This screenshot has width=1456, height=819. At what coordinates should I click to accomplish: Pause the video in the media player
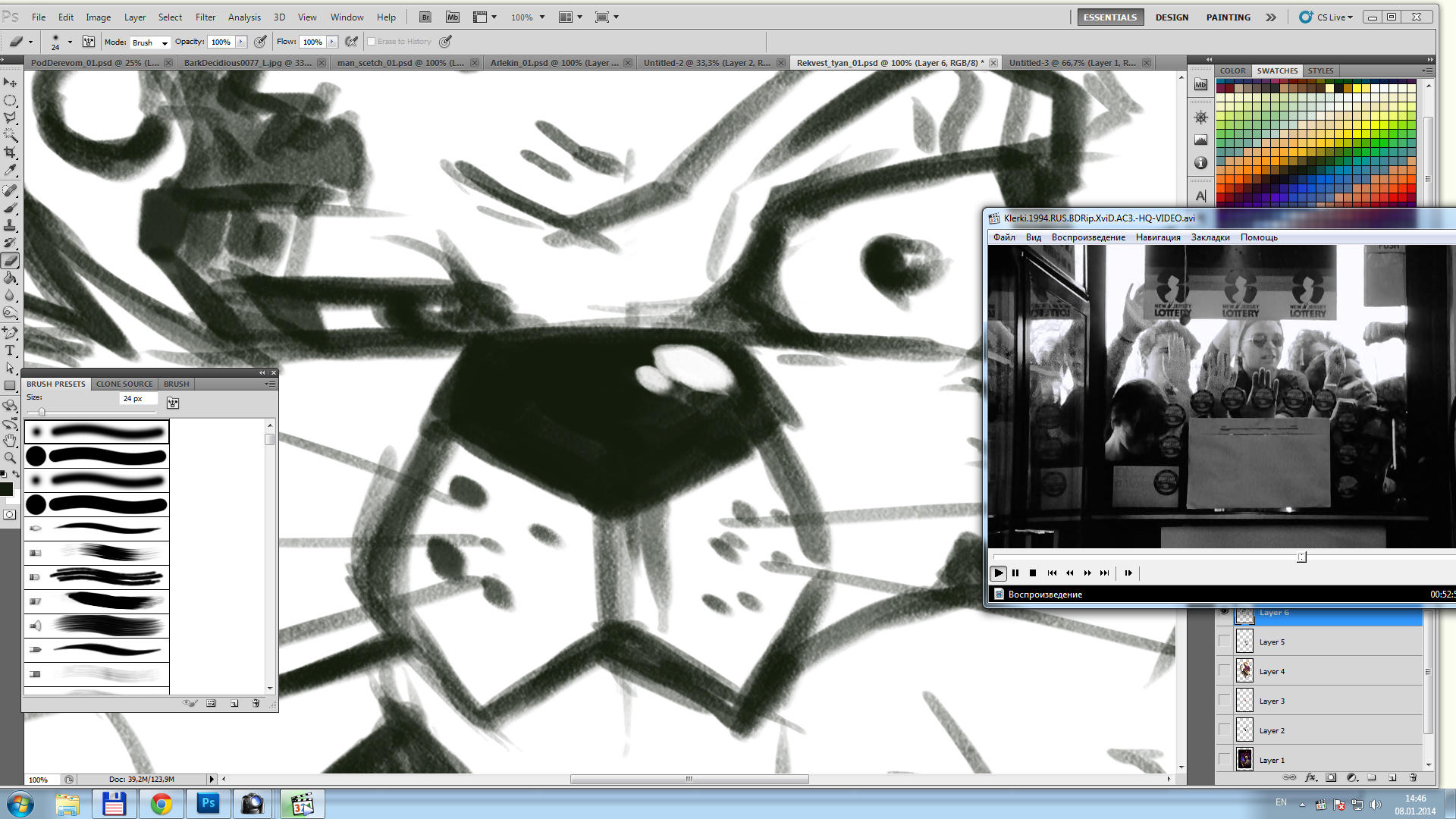pyautogui.click(x=1015, y=573)
